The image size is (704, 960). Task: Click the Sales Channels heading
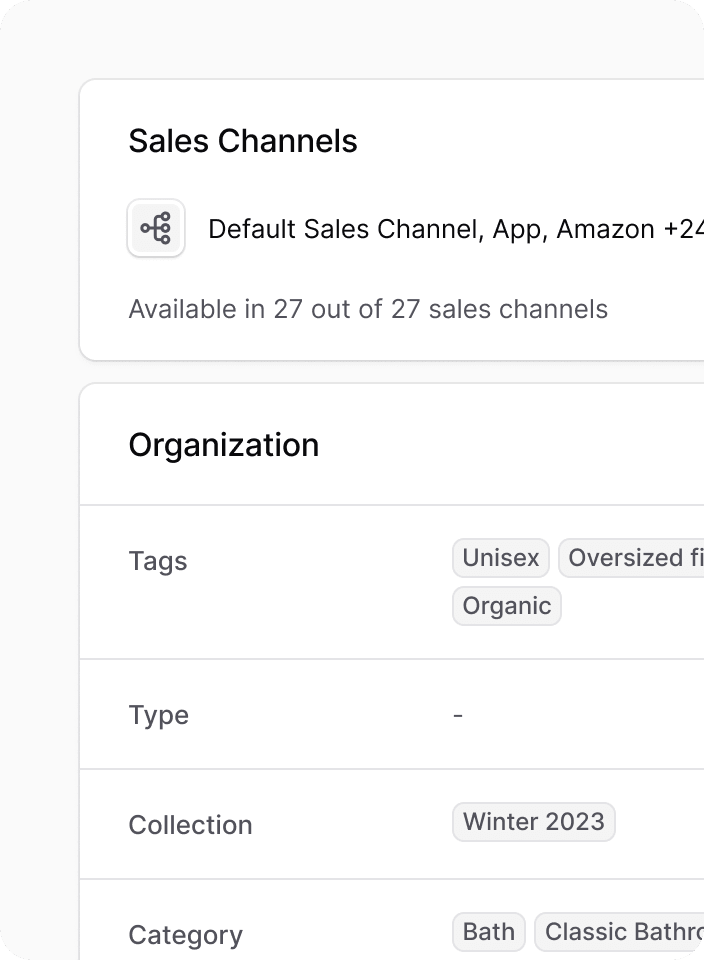pyautogui.click(x=243, y=141)
